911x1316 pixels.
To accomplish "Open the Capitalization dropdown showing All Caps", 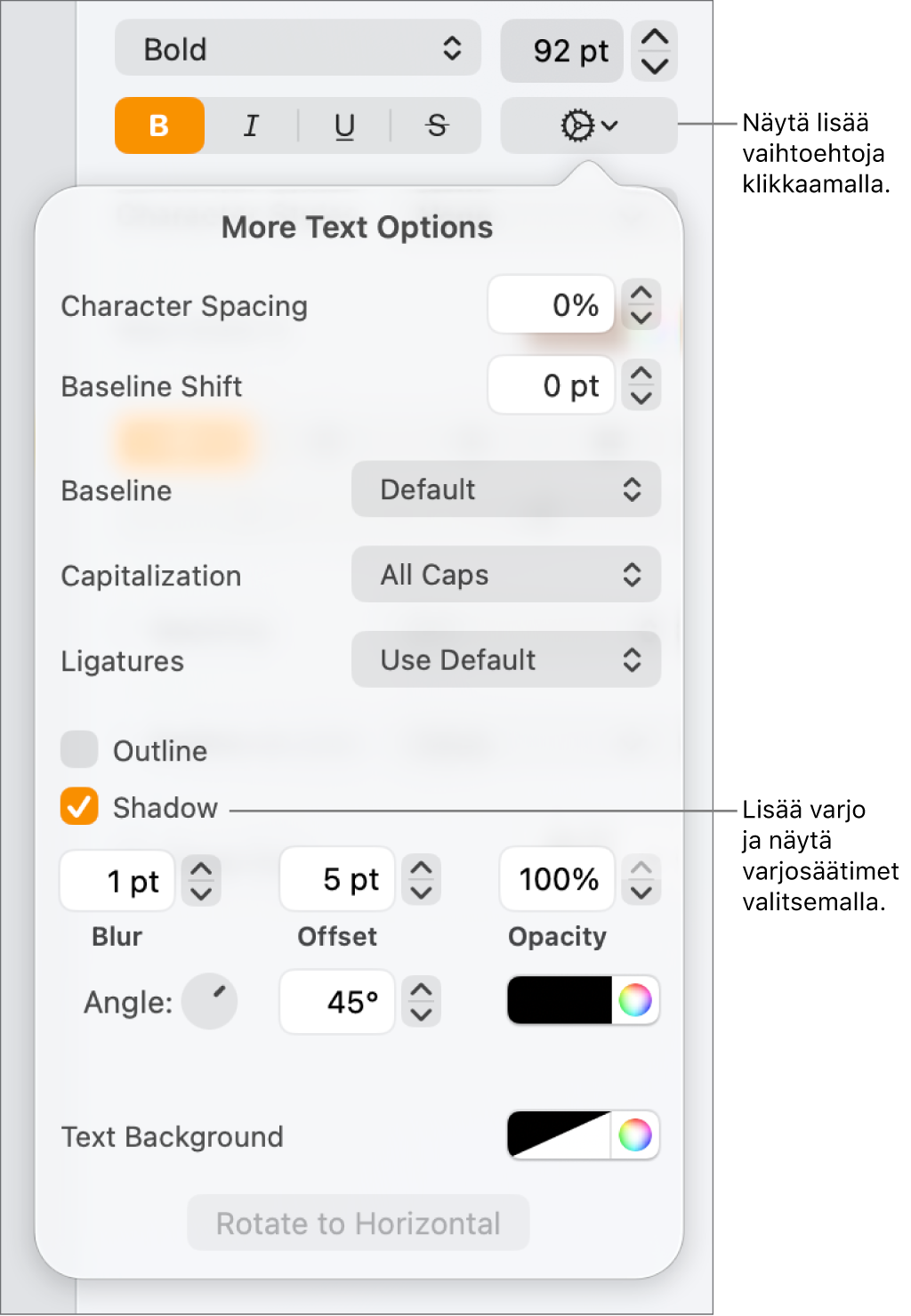I will [x=505, y=575].
